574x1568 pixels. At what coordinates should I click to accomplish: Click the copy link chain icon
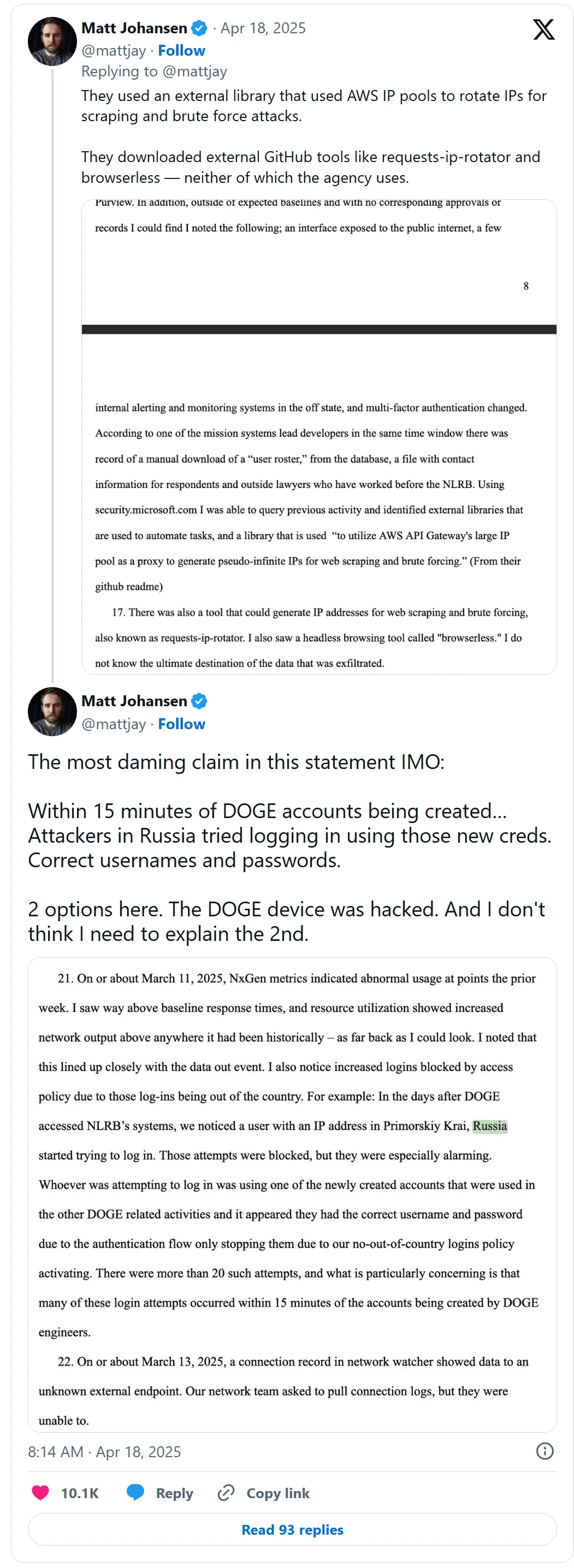tap(226, 1493)
